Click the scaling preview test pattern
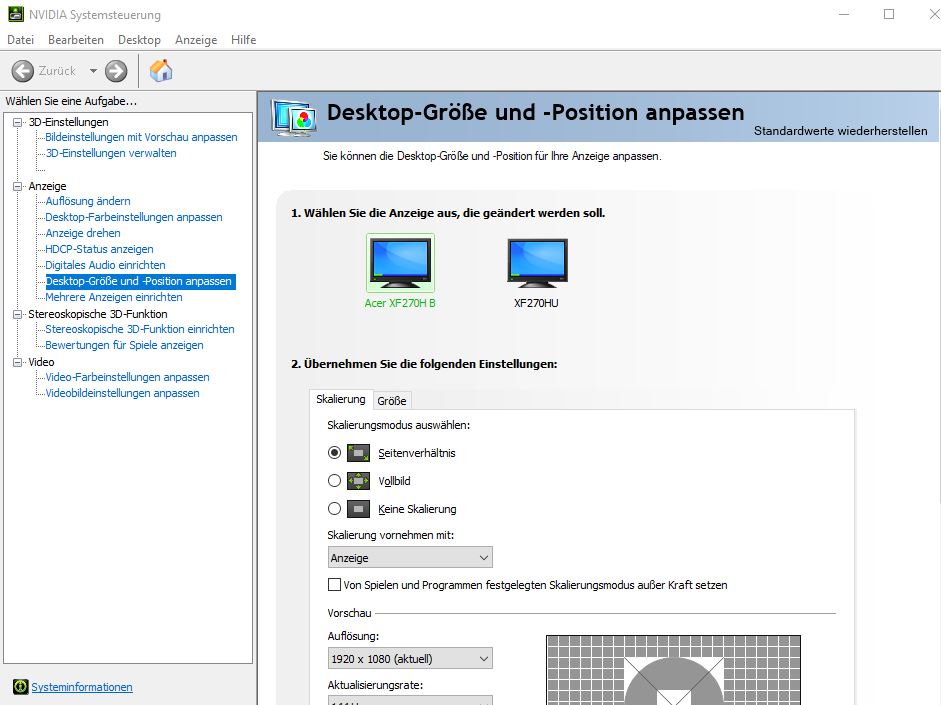This screenshot has height=705, width=941. click(673, 670)
